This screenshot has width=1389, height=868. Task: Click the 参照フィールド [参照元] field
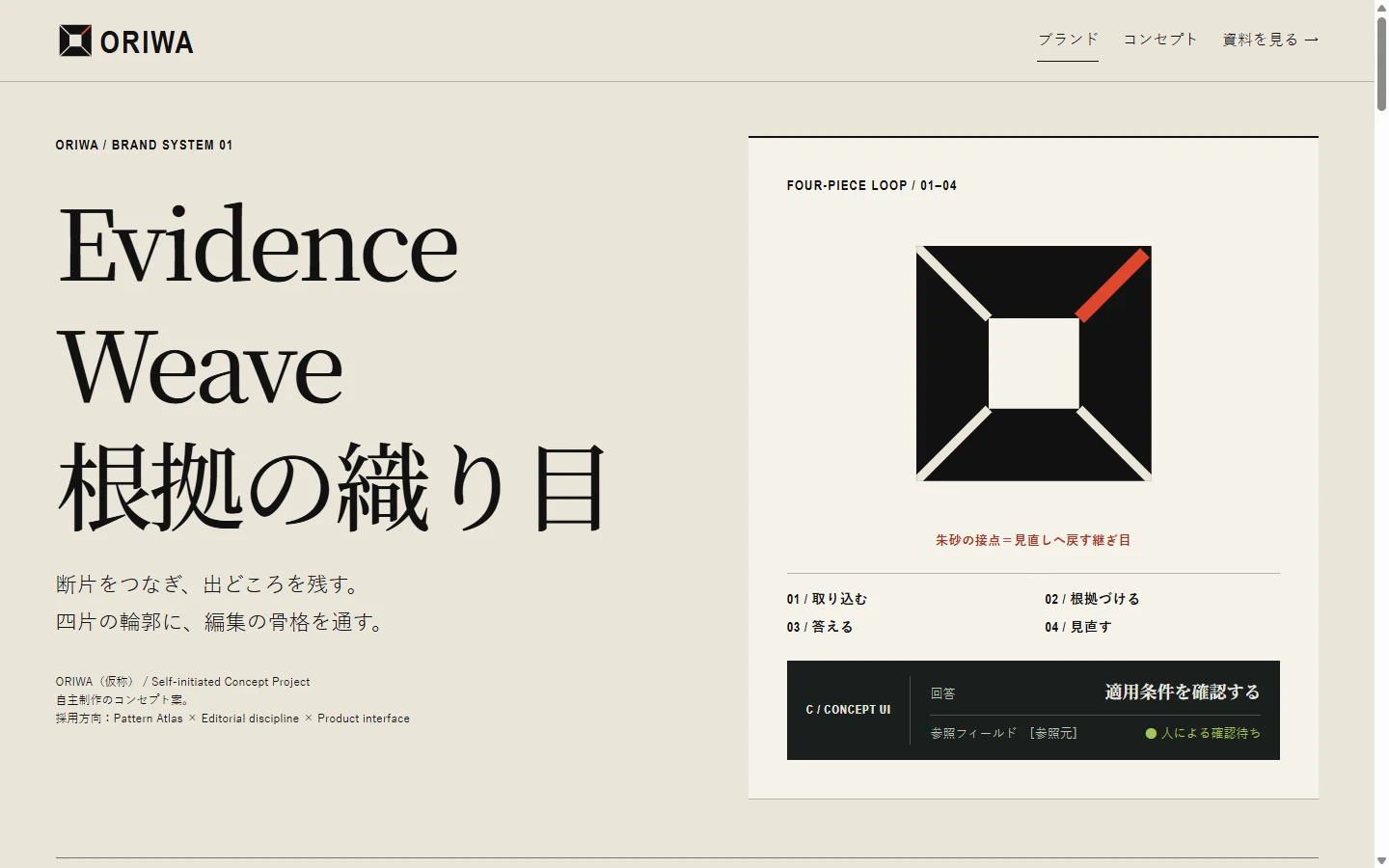(1004, 733)
